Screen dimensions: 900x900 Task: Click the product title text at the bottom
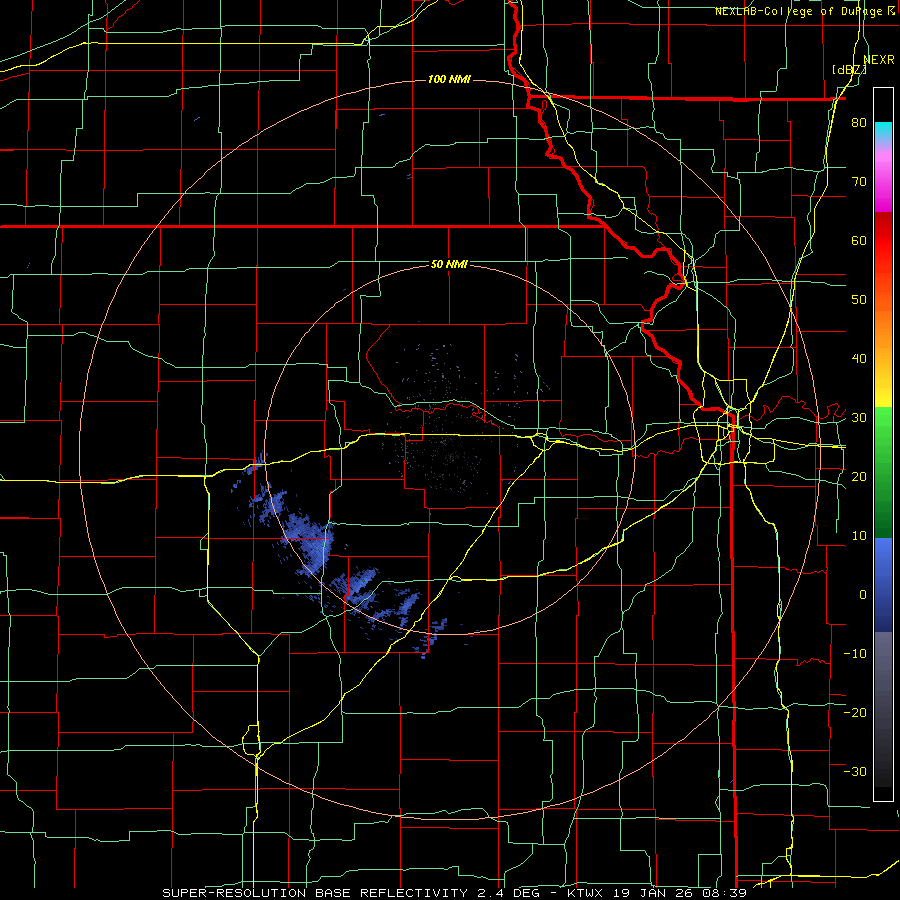454,893
